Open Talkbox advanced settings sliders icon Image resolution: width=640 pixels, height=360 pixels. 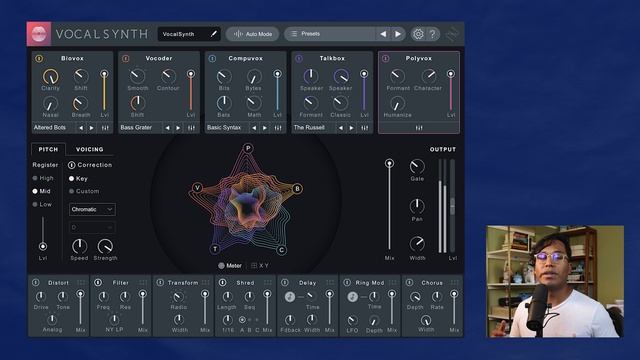[364, 128]
